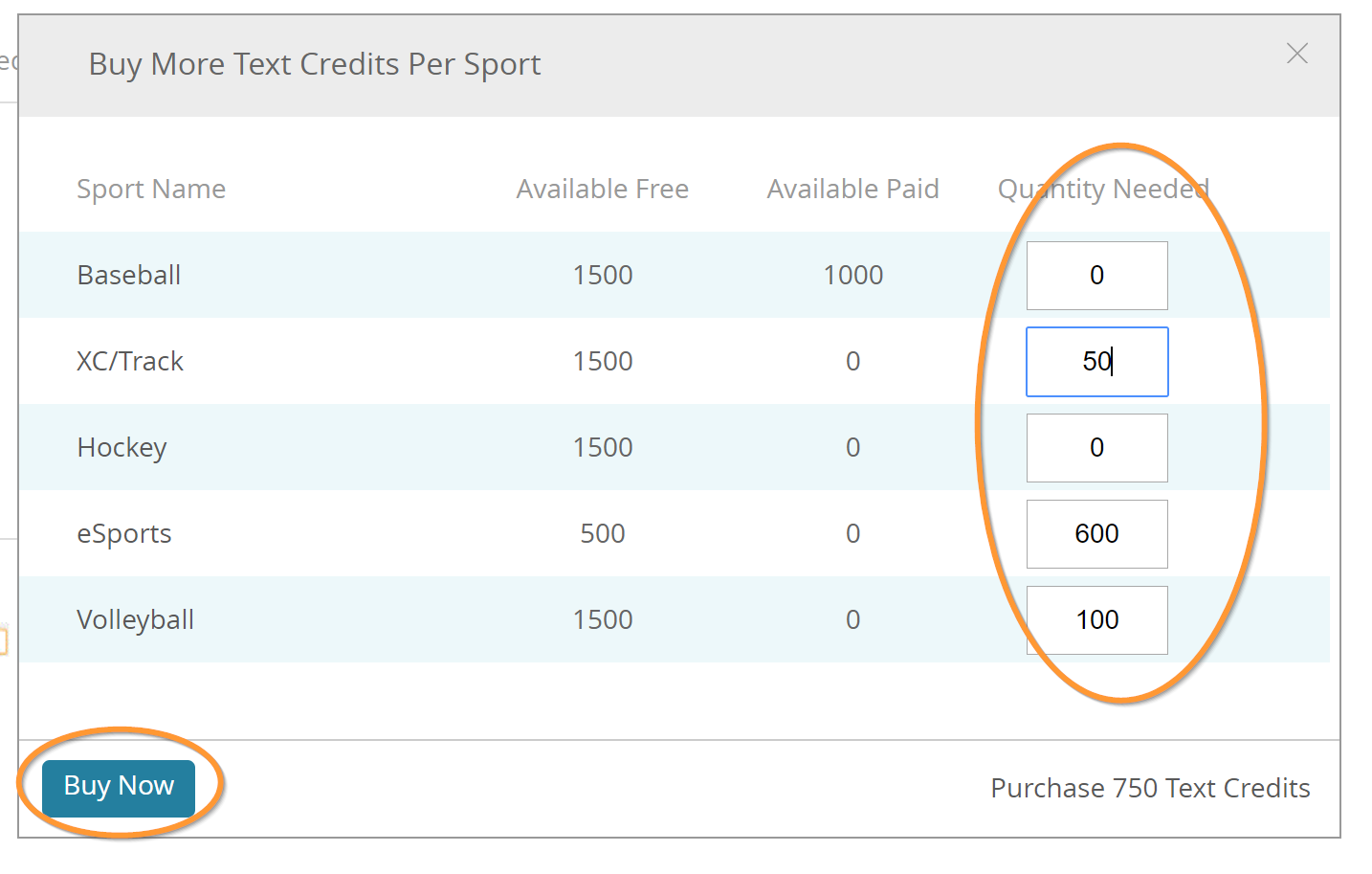Select the XC/Track sport name
Image resolution: width=1372 pixels, height=874 pixels.
click(130, 362)
